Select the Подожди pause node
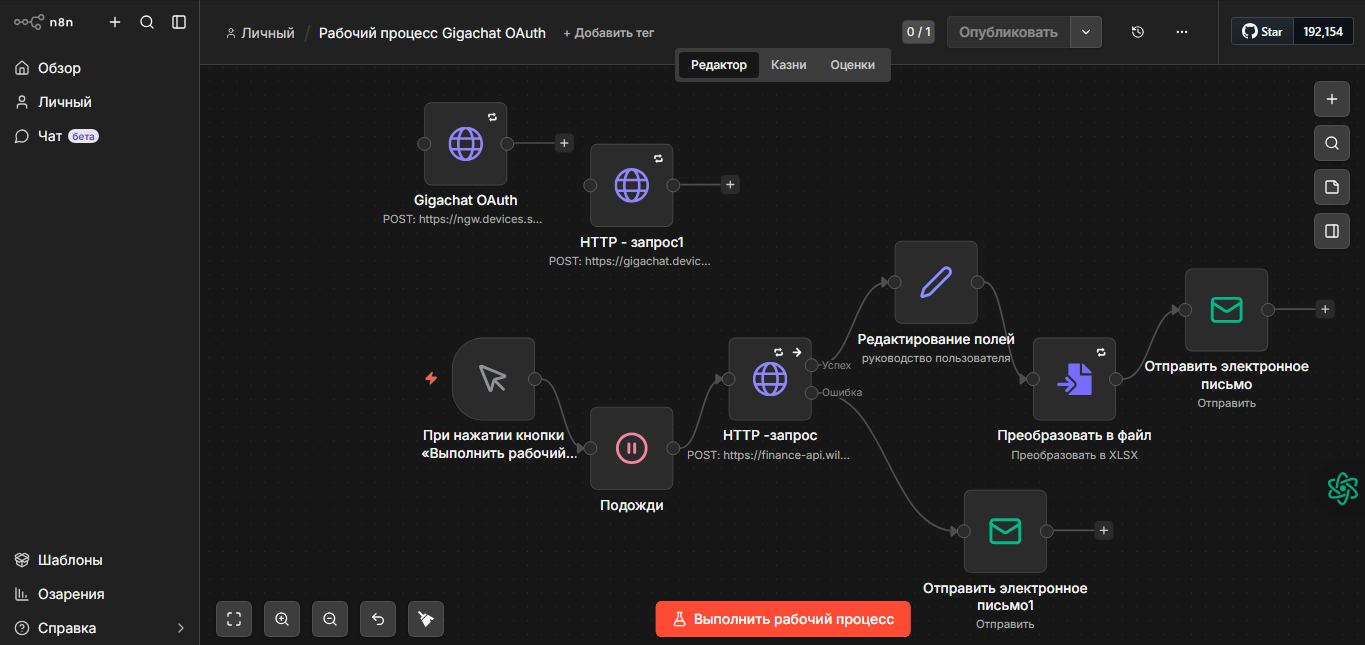This screenshot has height=645, width=1365. pos(631,448)
